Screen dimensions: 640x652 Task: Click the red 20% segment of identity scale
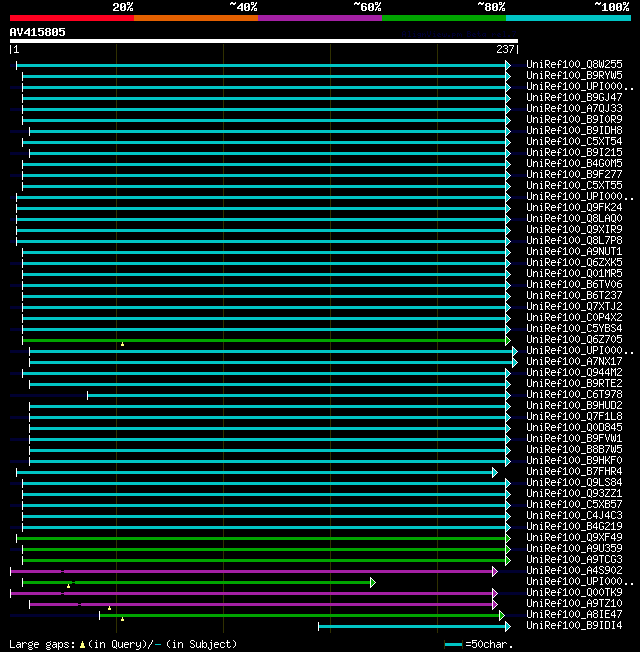pos(72,18)
